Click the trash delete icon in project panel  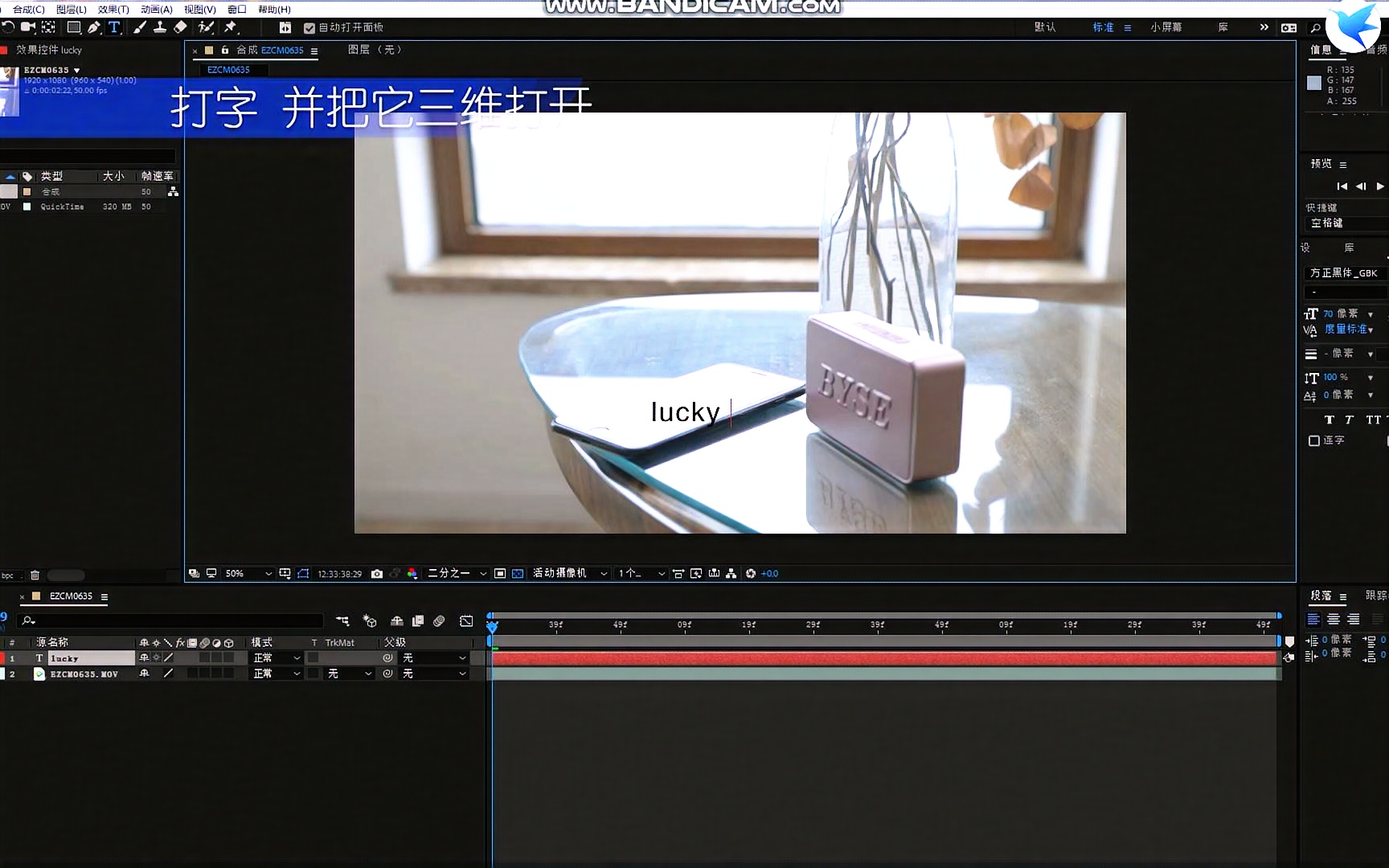tap(35, 575)
